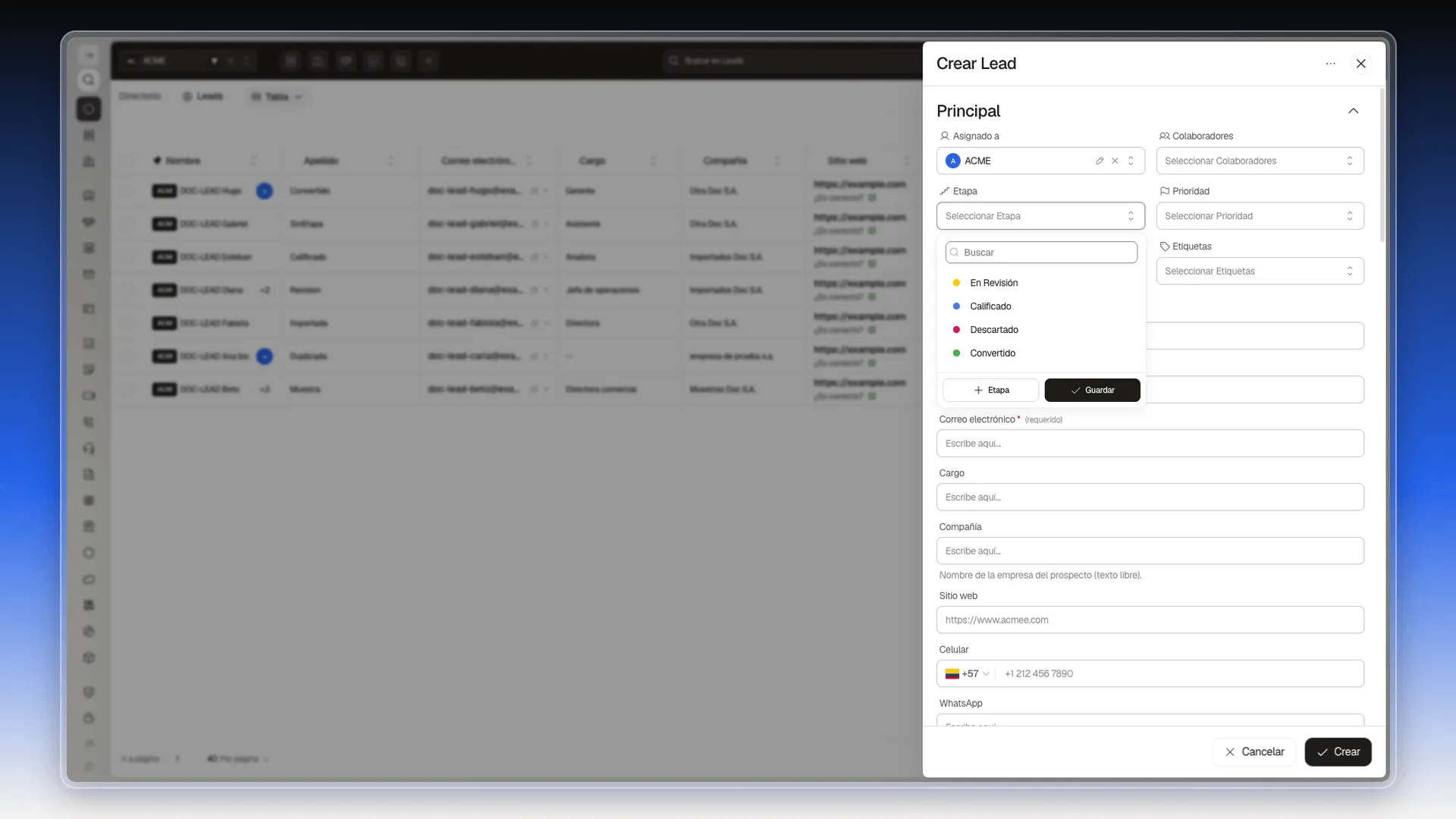Click the search magnifier icon in the sidebar
Viewport: 1456px width, 819px height.
(89, 80)
